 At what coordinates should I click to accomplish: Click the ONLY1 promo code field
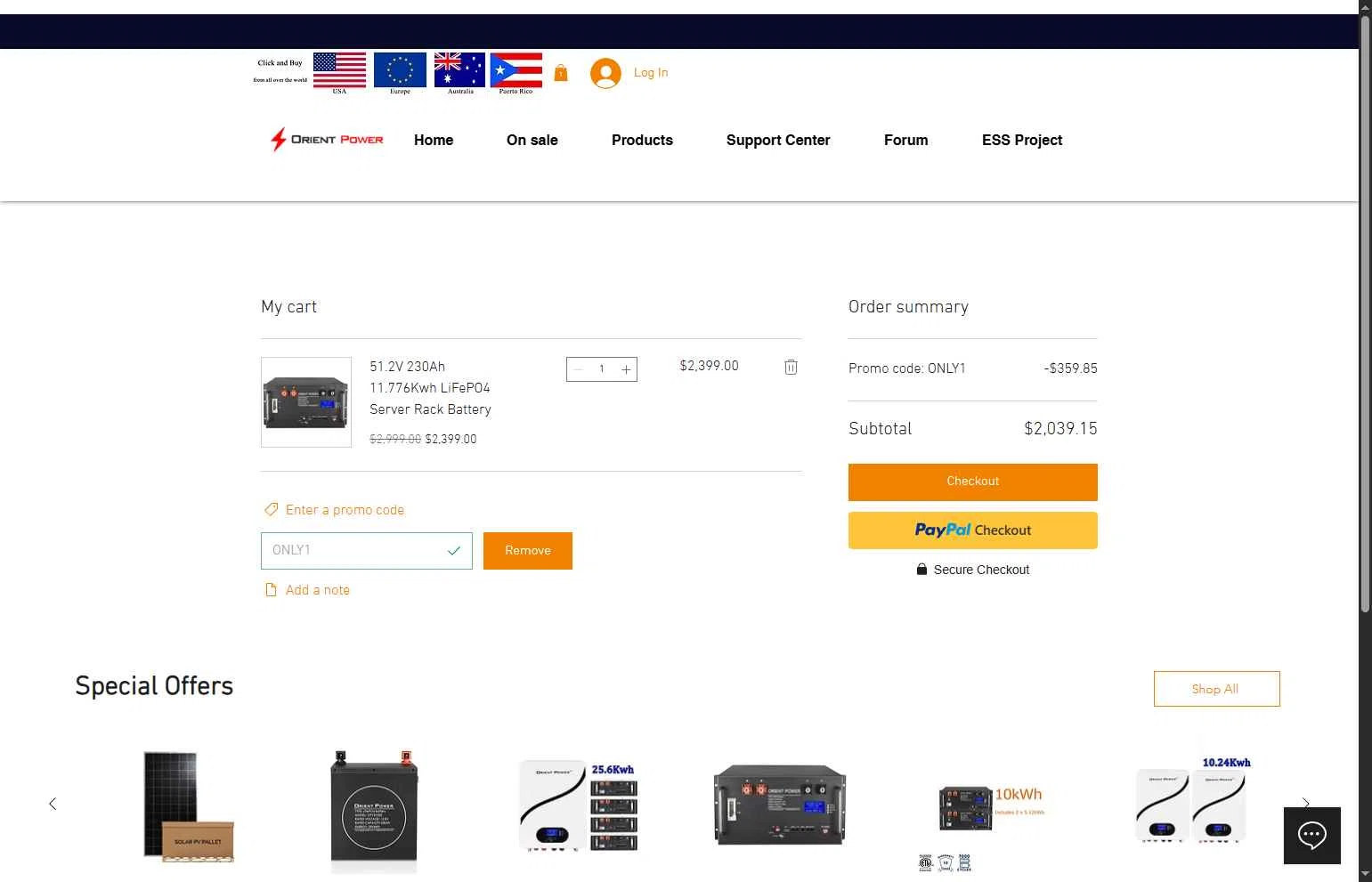(x=367, y=551)
